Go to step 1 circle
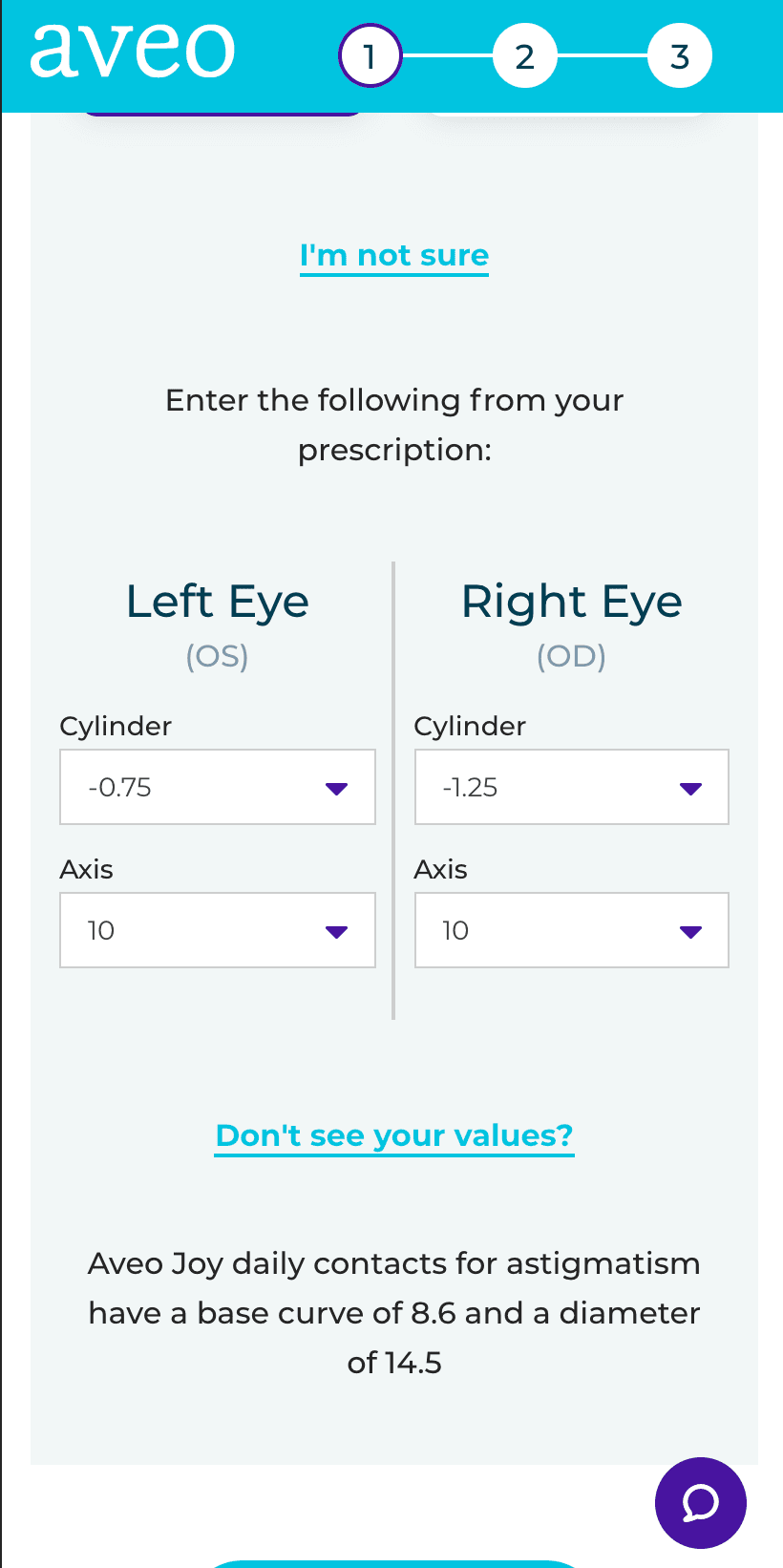 point(370,56)
